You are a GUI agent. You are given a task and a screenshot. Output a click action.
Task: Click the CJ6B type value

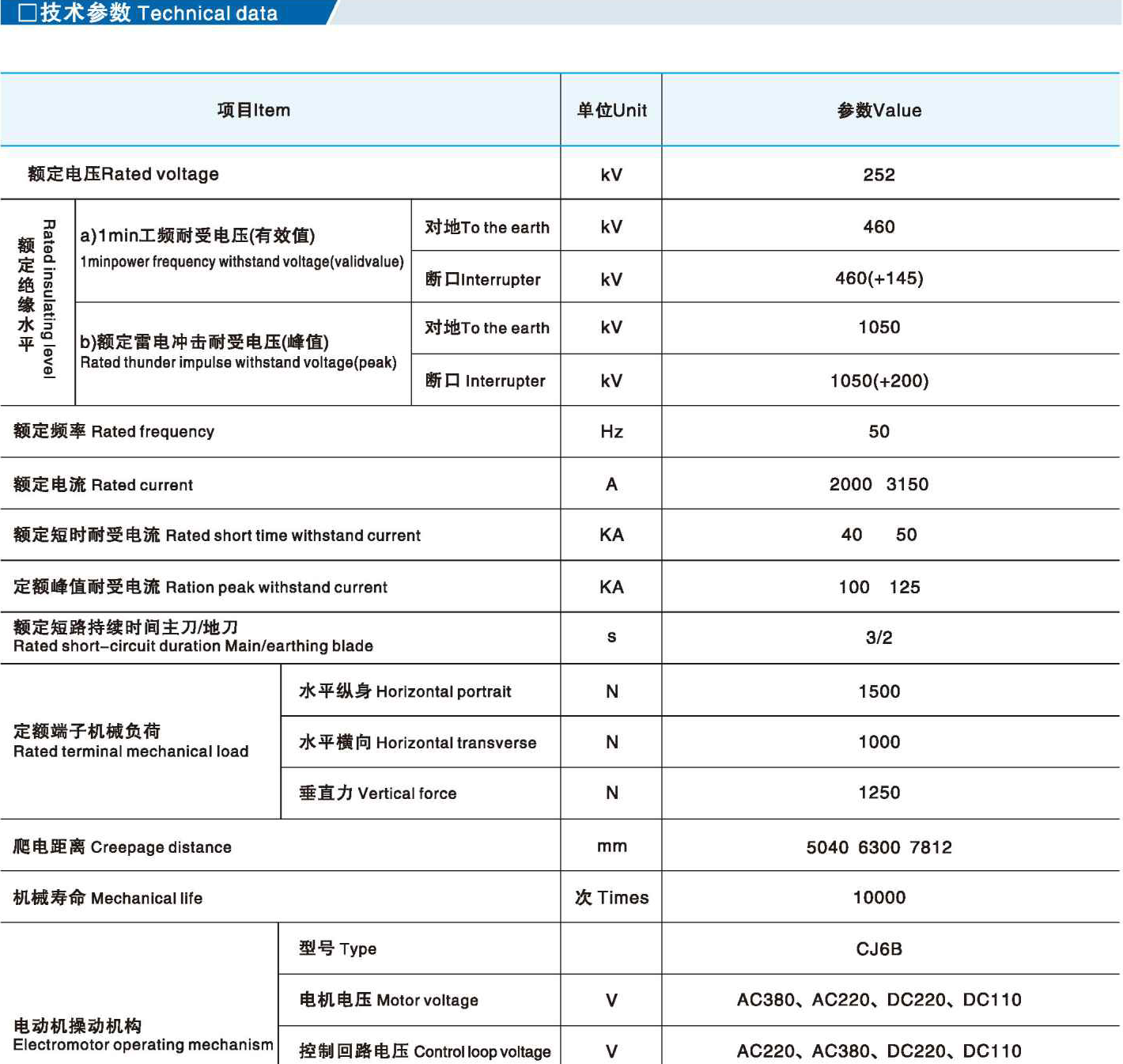pyautogui.click(x=879, y=949)
